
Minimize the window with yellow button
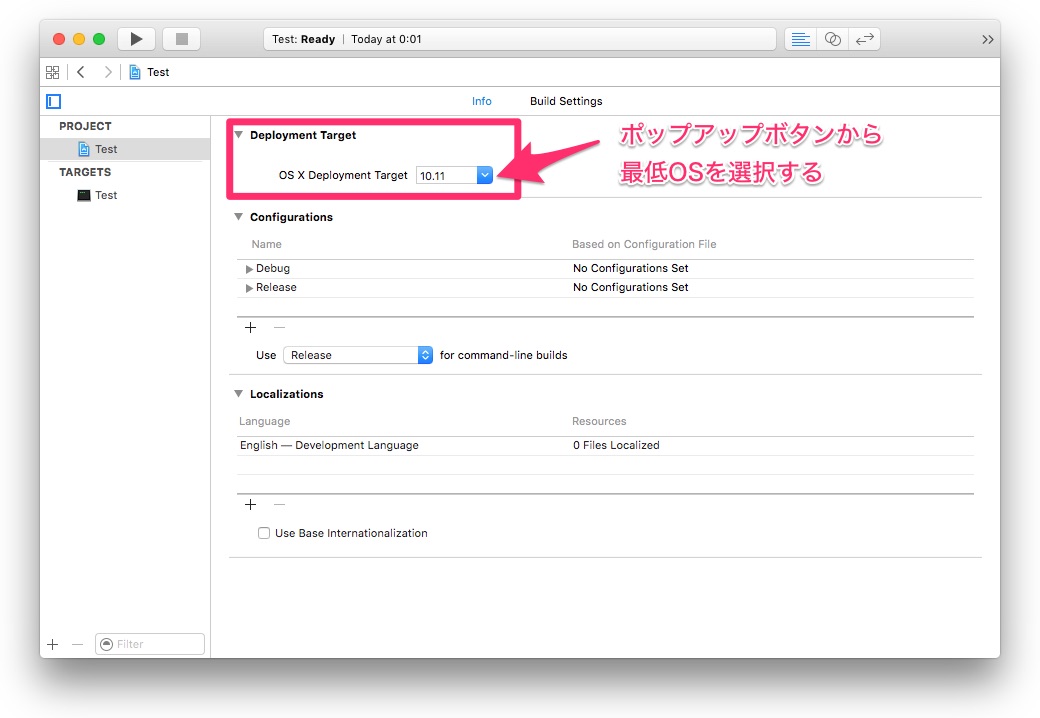79,39
